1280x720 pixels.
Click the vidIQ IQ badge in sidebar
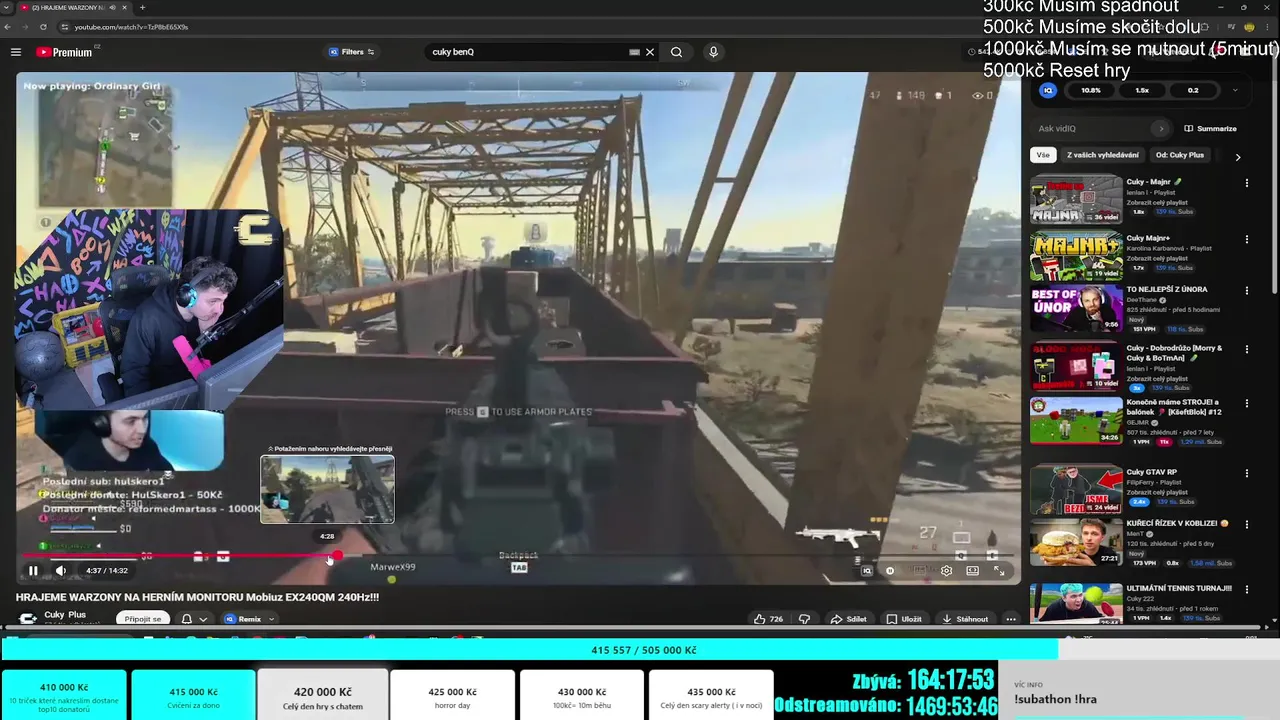tap(1048, 90)
